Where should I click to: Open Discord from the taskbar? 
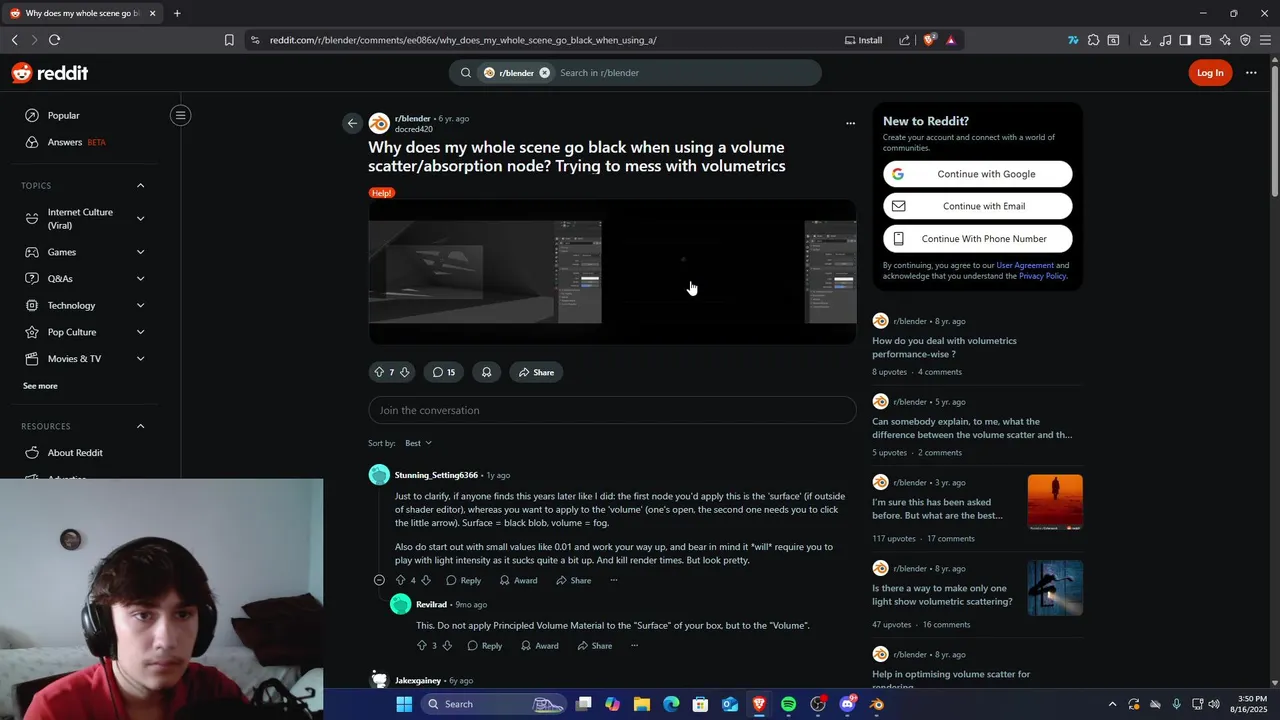coord(848,704)
